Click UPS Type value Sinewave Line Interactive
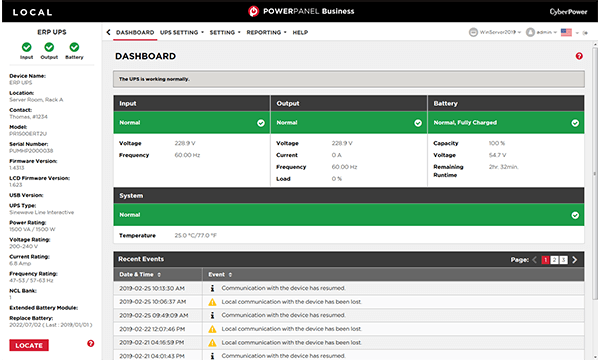600x360 pixels. click(x=42, y=212)
